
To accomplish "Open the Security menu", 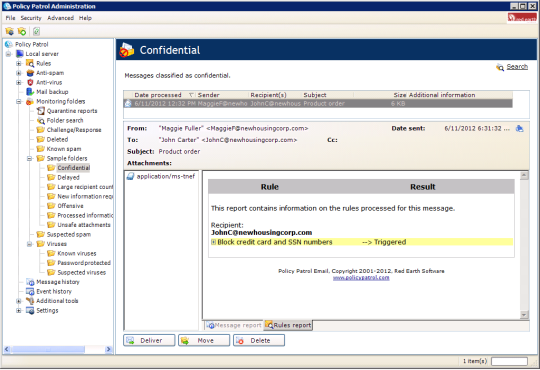I will (31, 18).
